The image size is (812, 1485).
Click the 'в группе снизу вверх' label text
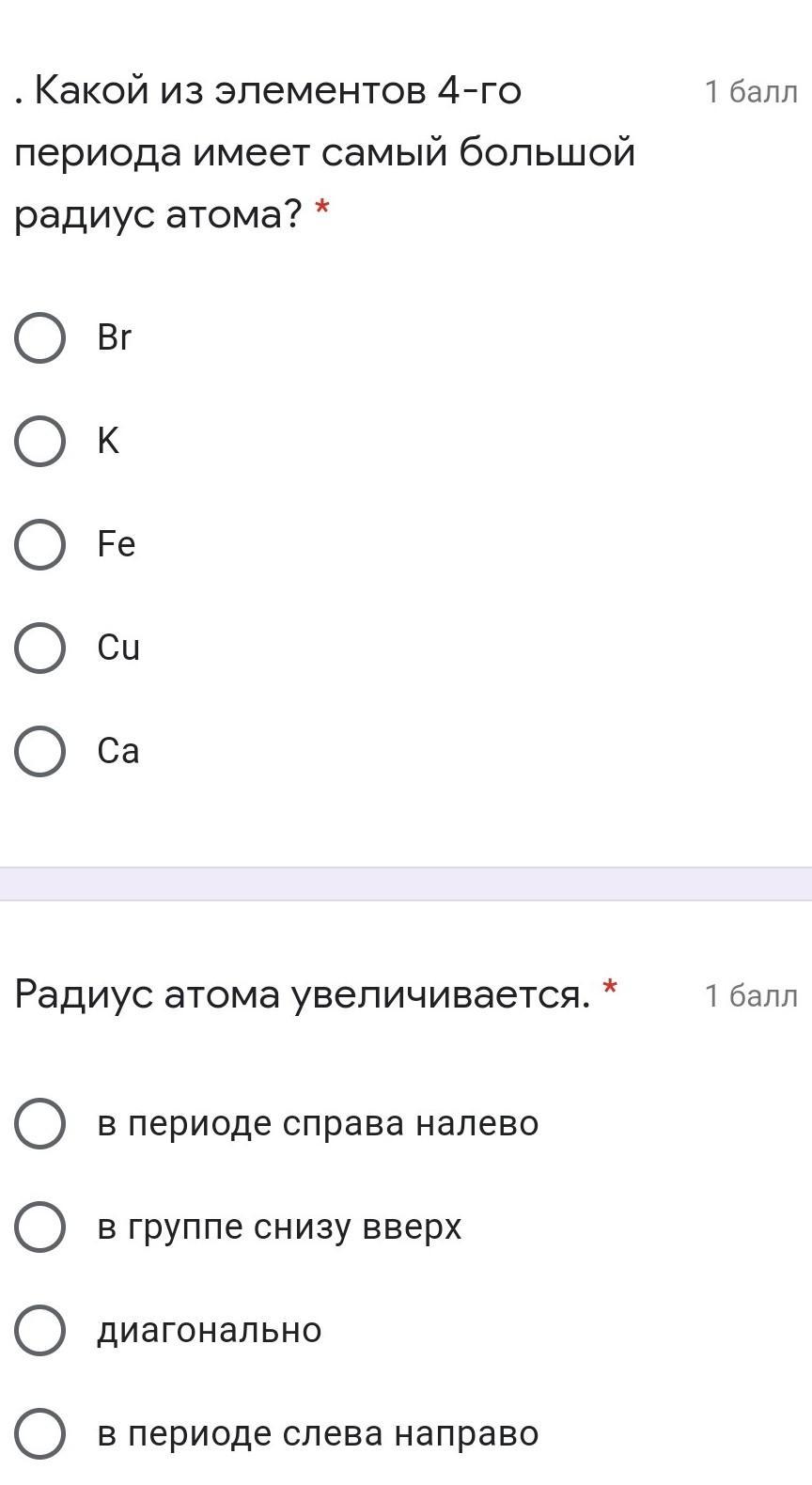point(280,1227)
